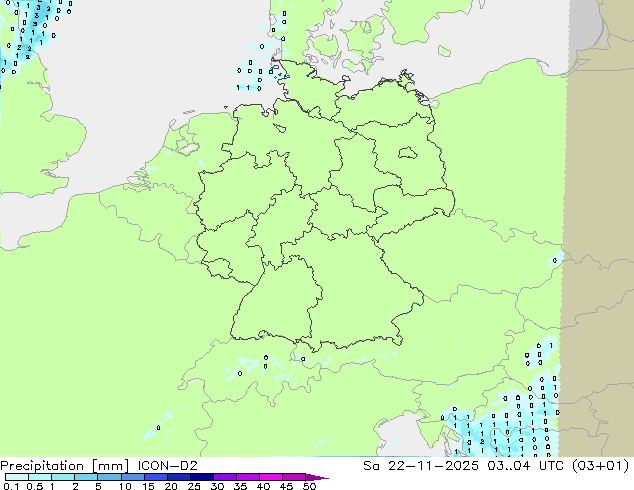Select legend swatch between 0.1 and 0.5

point(17,477)
